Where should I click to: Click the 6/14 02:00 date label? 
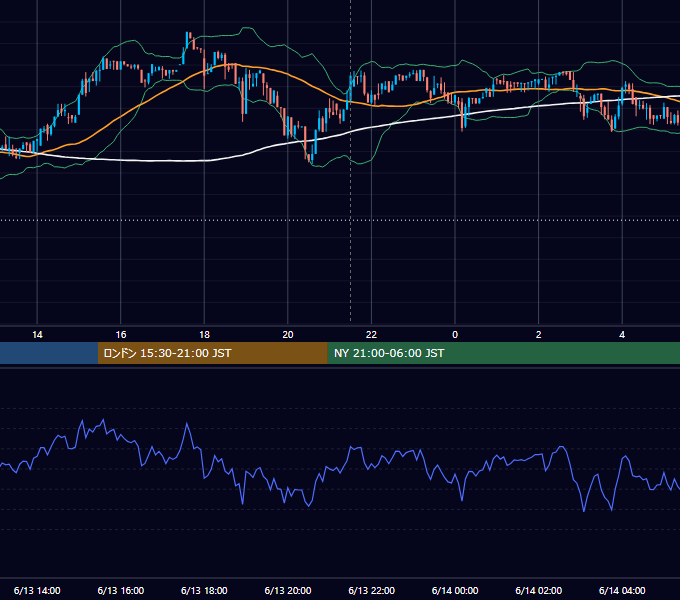(539, 590)
